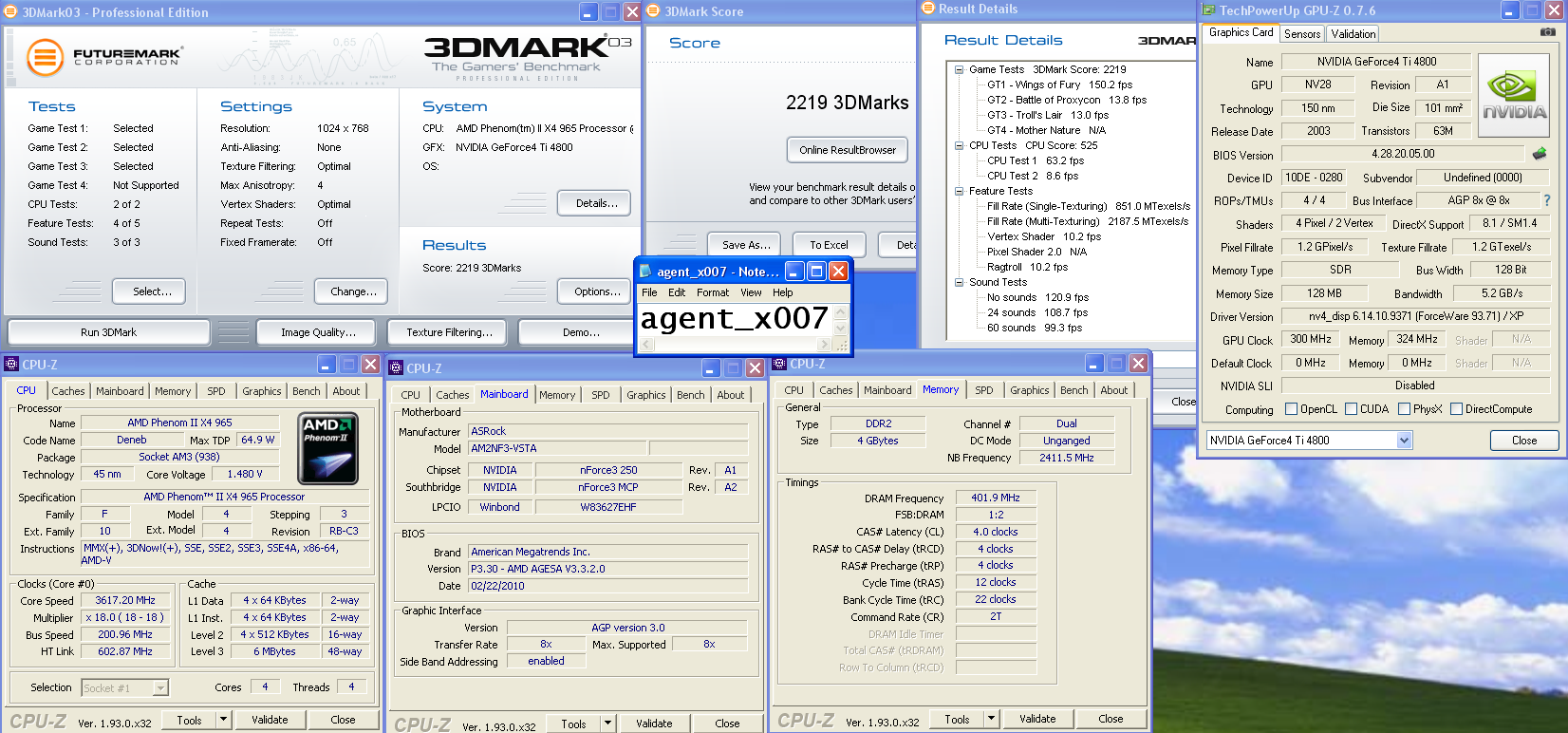
Task: Open GPU selector dropdown in GPU-Z
Action: click(x=1405, y=441)
